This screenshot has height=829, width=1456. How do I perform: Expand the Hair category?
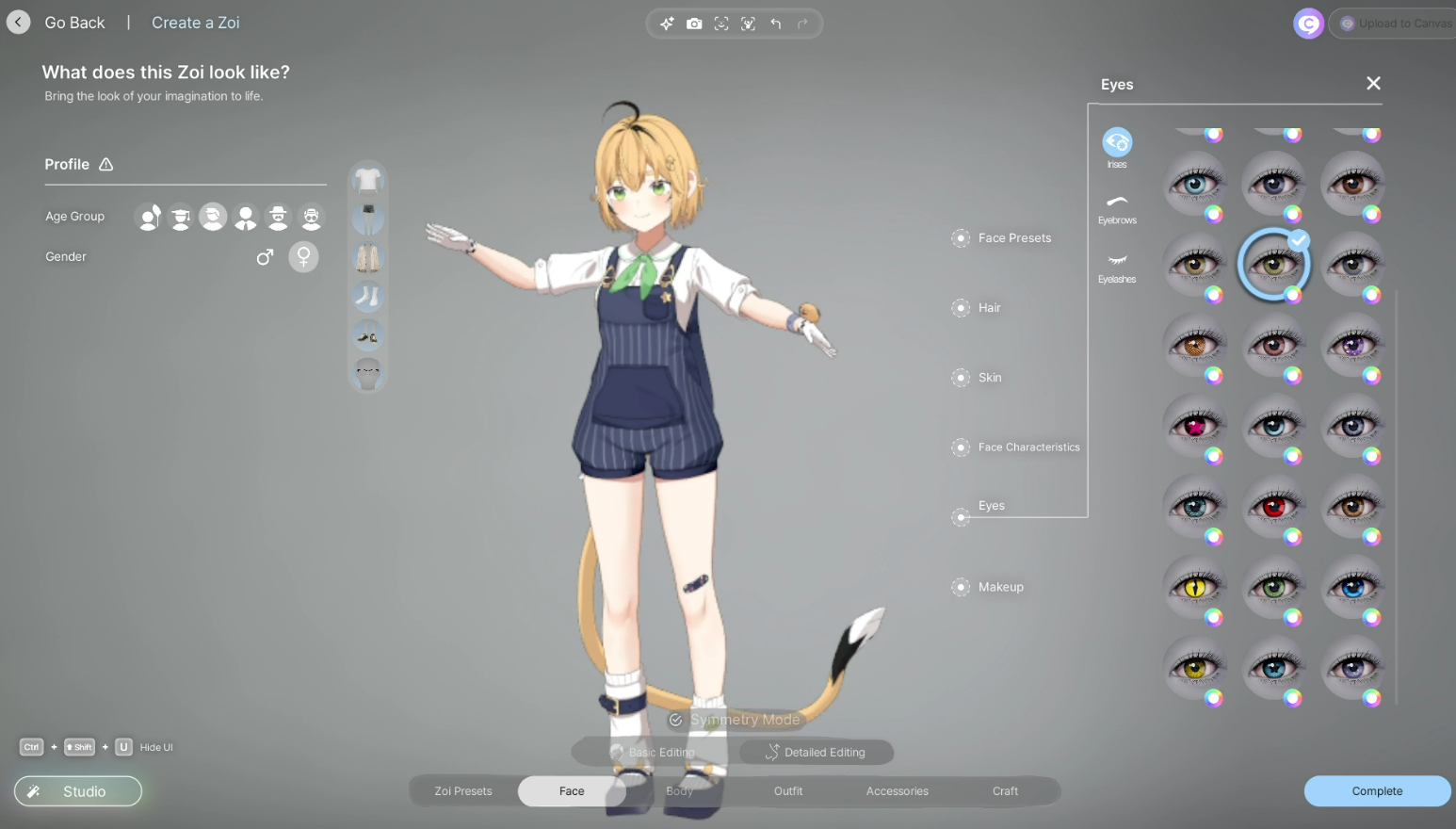977,308
